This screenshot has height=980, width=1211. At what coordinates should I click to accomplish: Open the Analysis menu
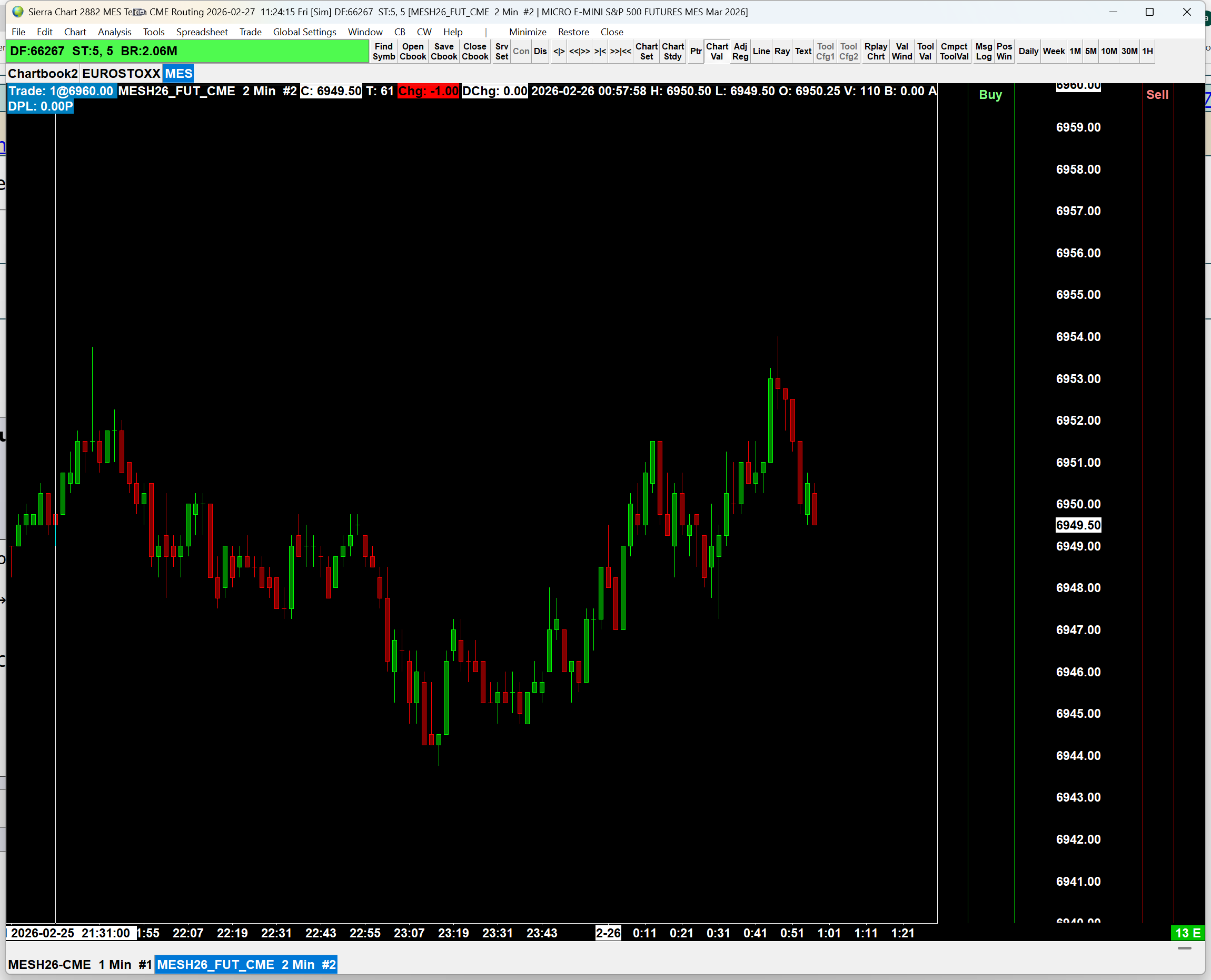coord(114,32)
